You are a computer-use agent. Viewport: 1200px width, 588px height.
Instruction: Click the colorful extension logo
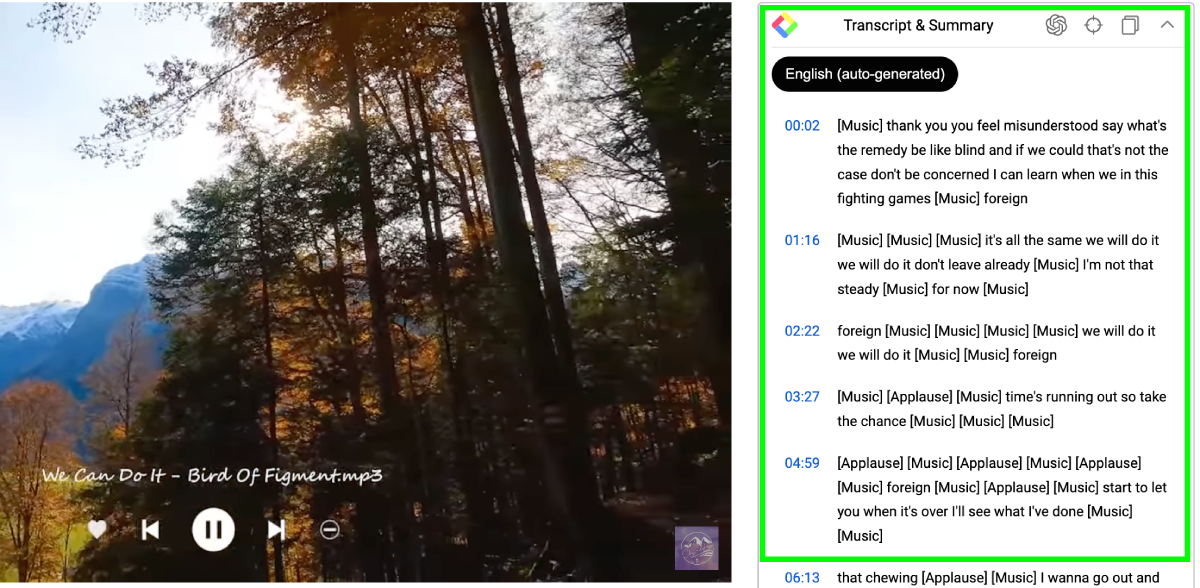785,26
